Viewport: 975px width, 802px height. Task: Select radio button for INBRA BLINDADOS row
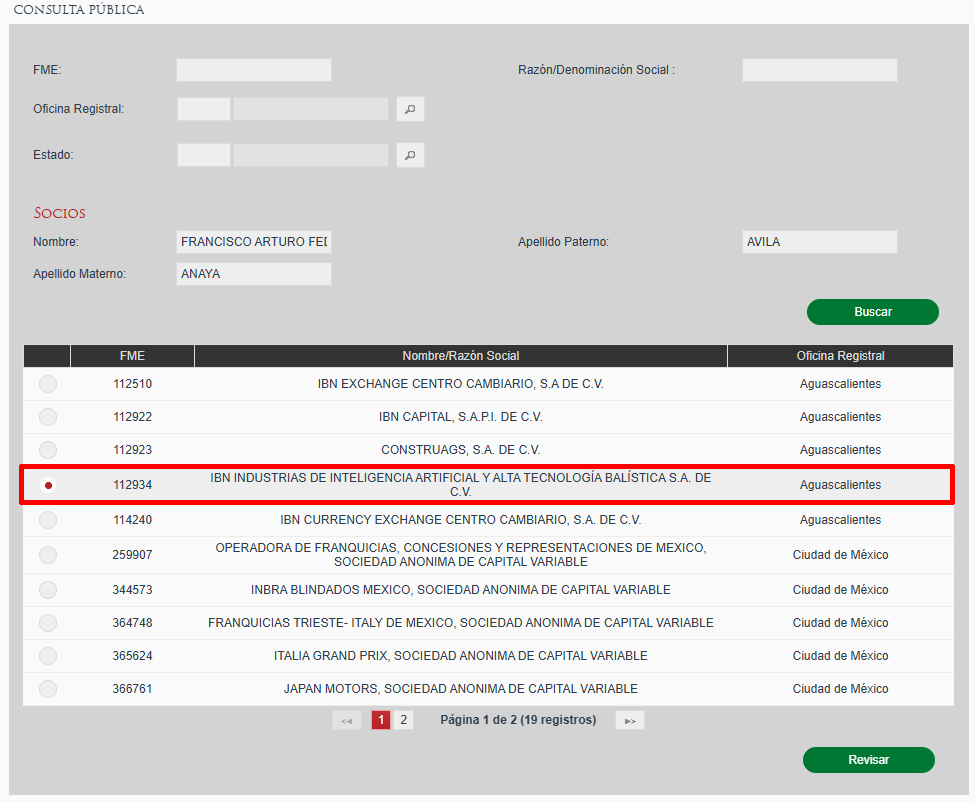tap(48, 590)
